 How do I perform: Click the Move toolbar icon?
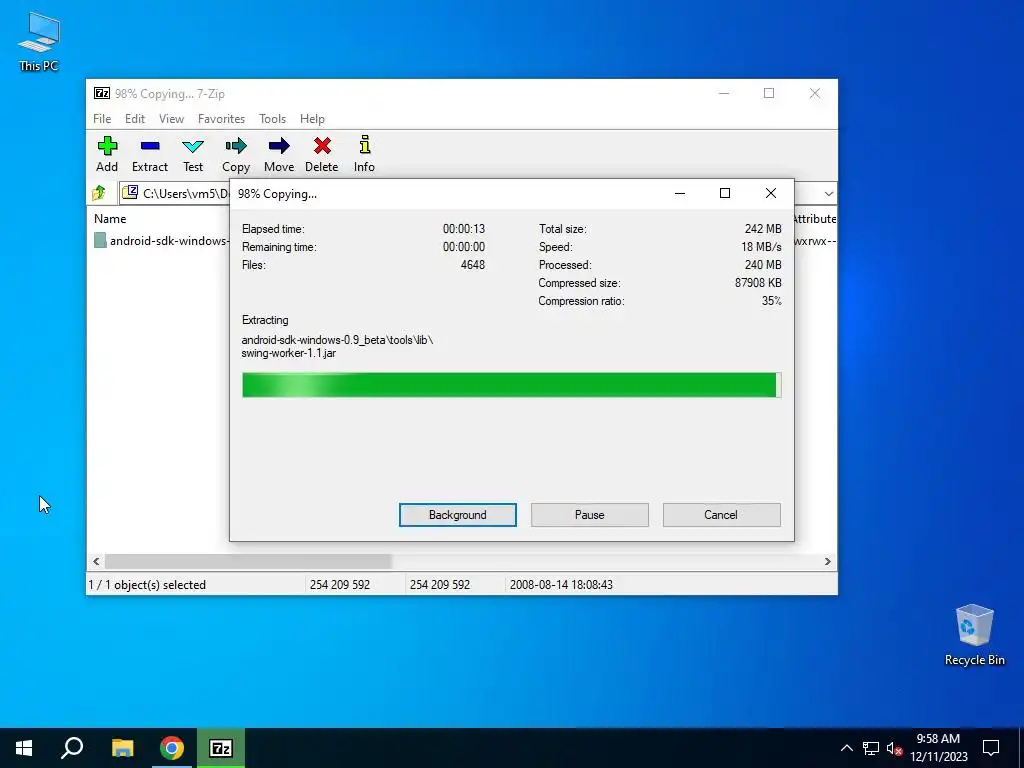279,146
